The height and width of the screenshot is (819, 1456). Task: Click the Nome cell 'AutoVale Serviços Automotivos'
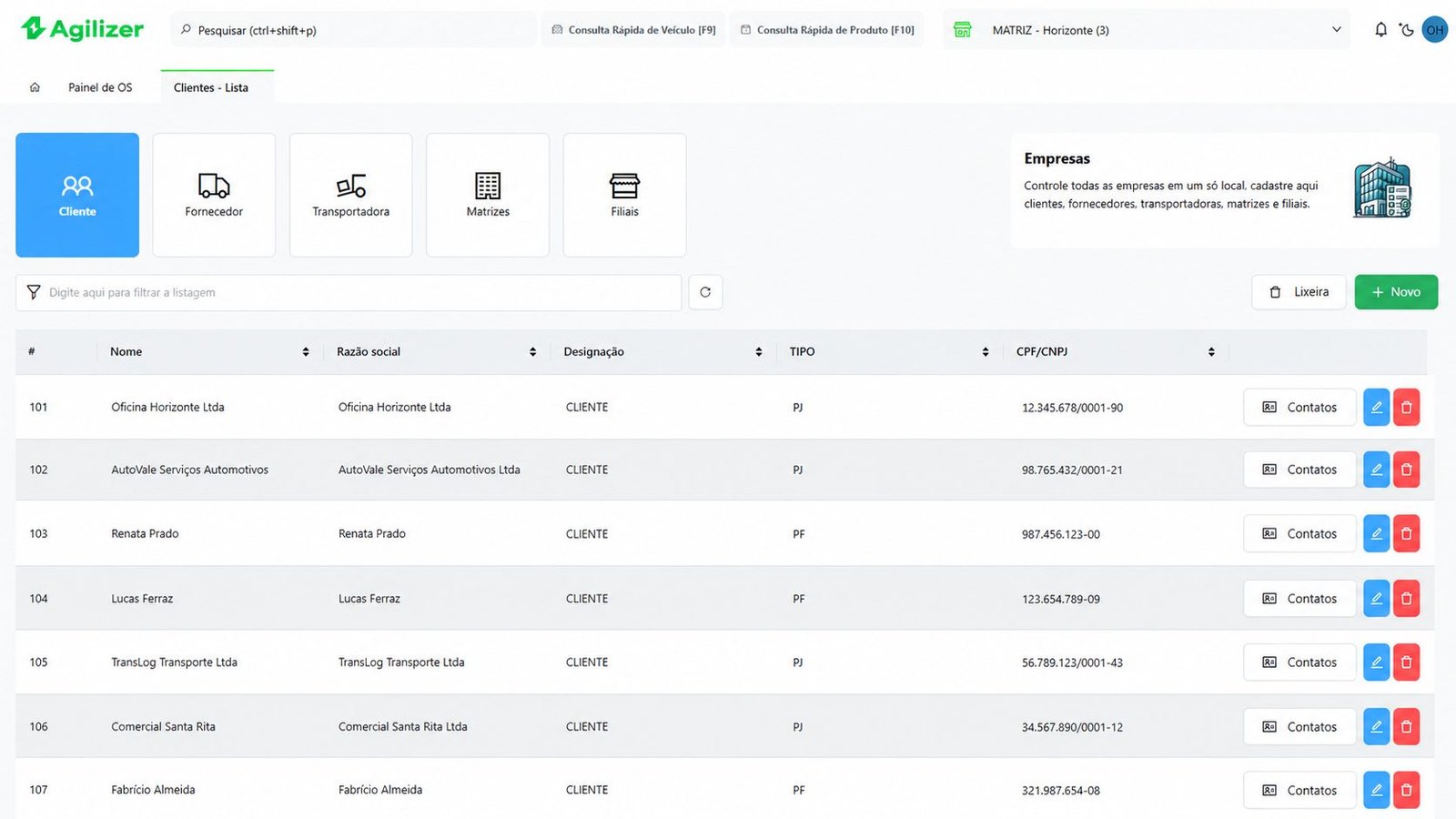click(189, 470)
